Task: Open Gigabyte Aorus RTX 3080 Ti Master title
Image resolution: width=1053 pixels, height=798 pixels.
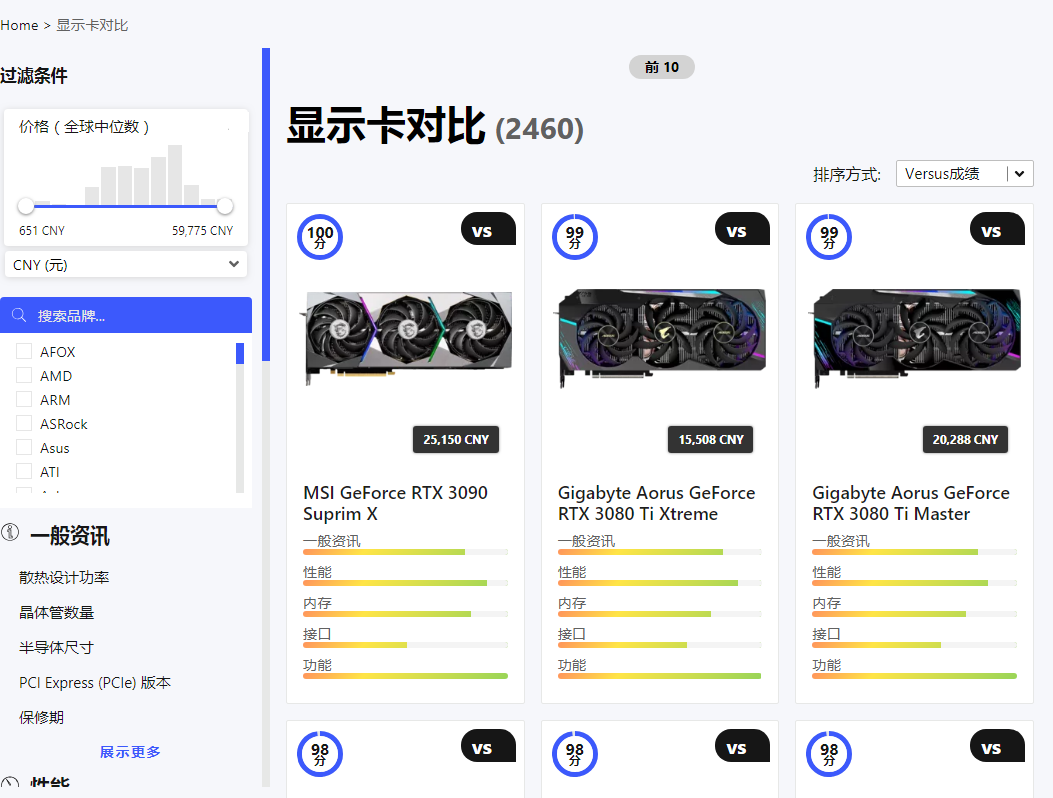Action: click(911, 503)
